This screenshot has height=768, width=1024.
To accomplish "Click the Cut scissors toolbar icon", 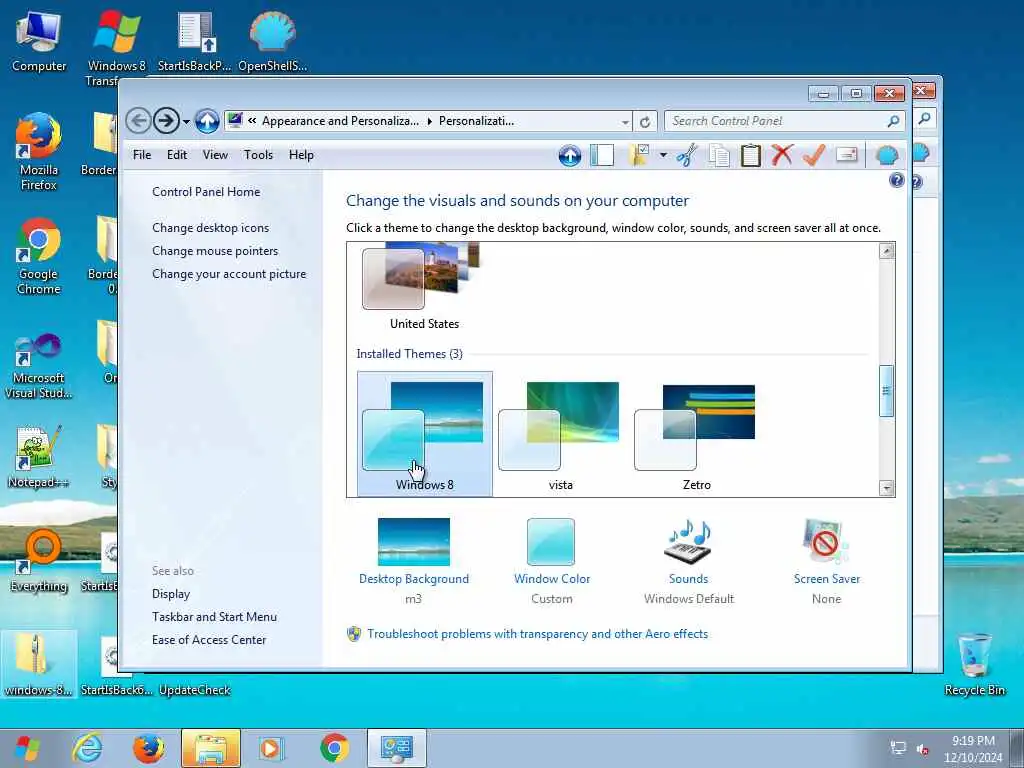I will 686,155.
